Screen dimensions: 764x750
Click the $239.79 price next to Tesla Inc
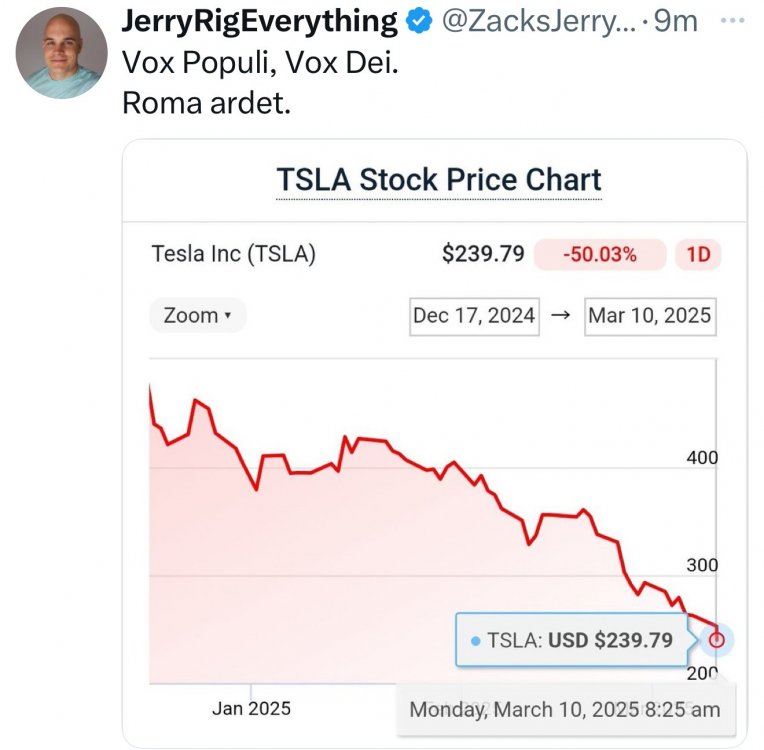click(483, 254)
